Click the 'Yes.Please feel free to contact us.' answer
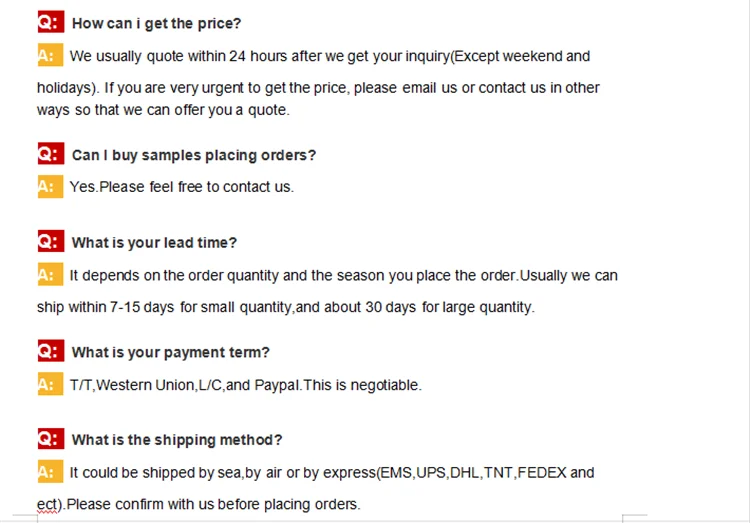 click(x=181, y=187)
